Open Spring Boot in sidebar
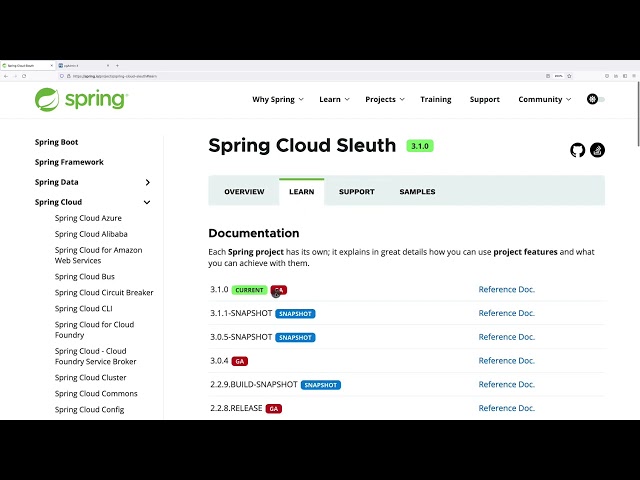640x480 pixels. click(x=56, y=142)
